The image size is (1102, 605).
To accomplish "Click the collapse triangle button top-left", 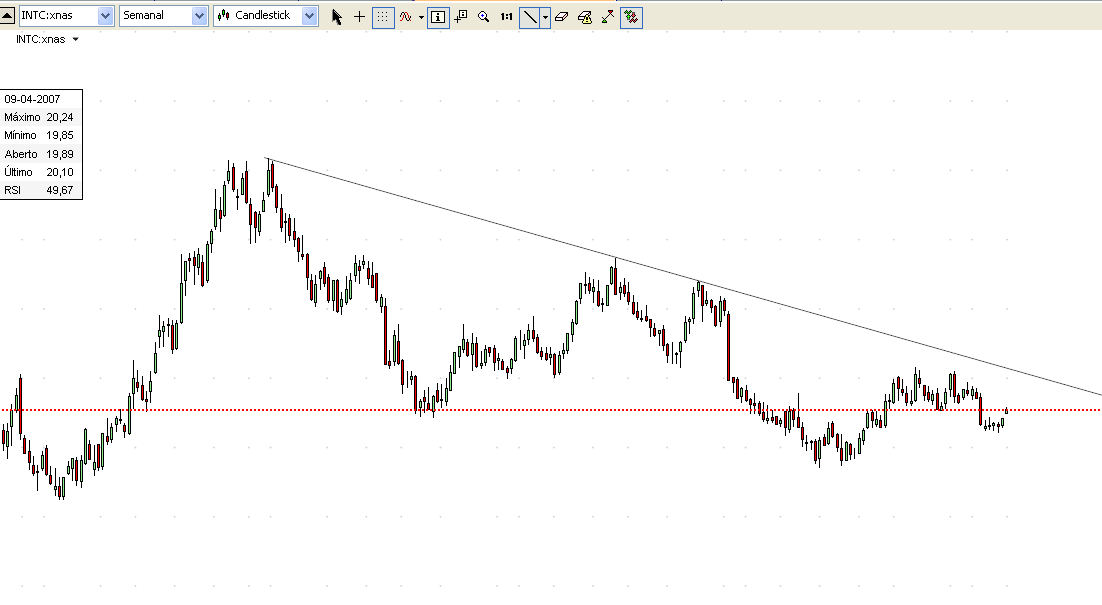I will pyautogui.click(x=8, y=15).
